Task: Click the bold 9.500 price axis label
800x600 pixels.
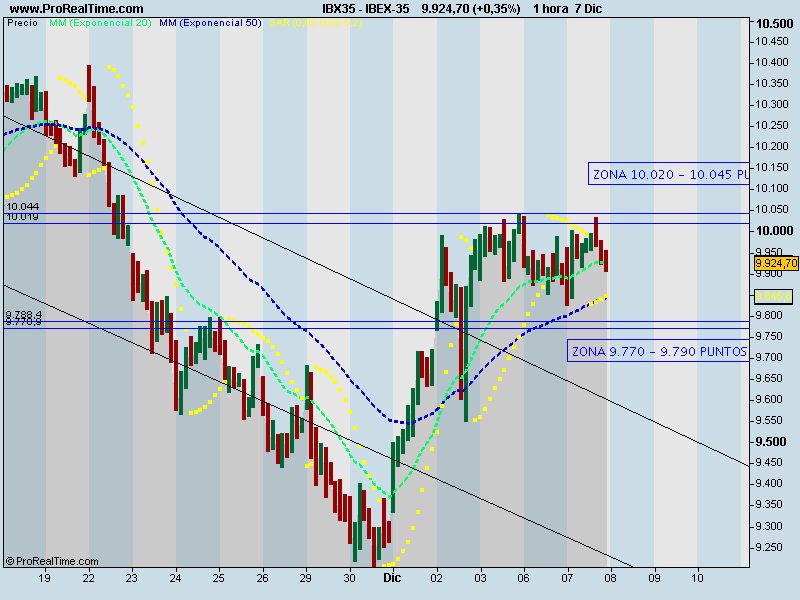Action: coord(771,442)
